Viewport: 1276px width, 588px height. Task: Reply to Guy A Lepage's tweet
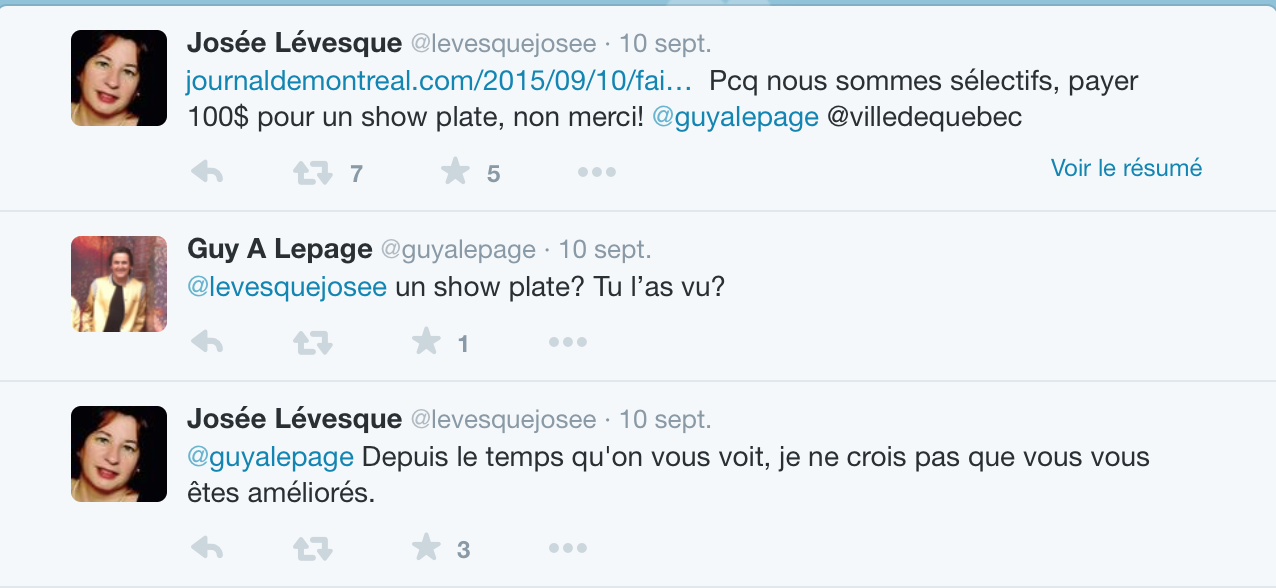click(206, 343)
